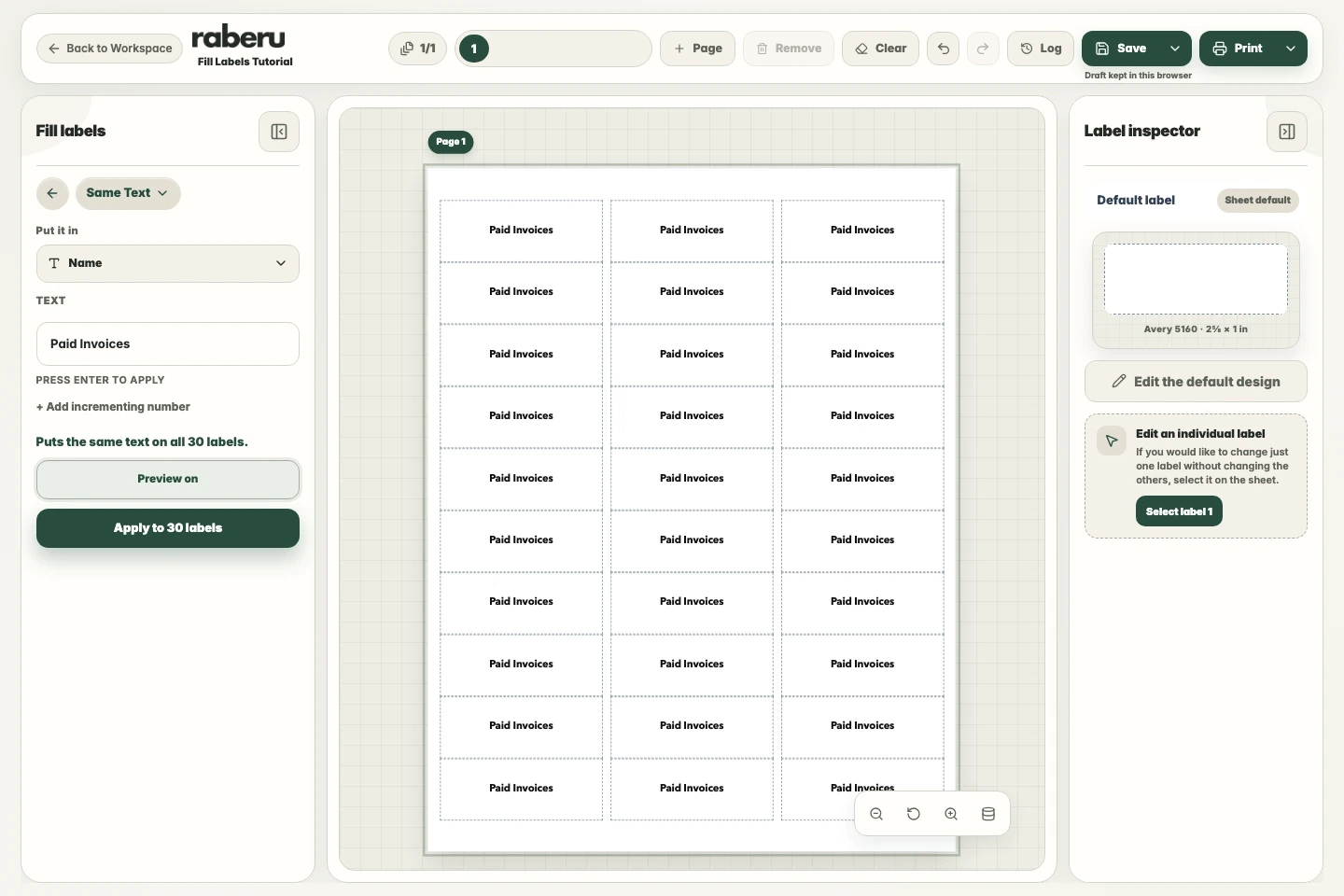
Task: Click 'Puts the same text on all 30 labels.'
Action: click(x=142, y=442)
